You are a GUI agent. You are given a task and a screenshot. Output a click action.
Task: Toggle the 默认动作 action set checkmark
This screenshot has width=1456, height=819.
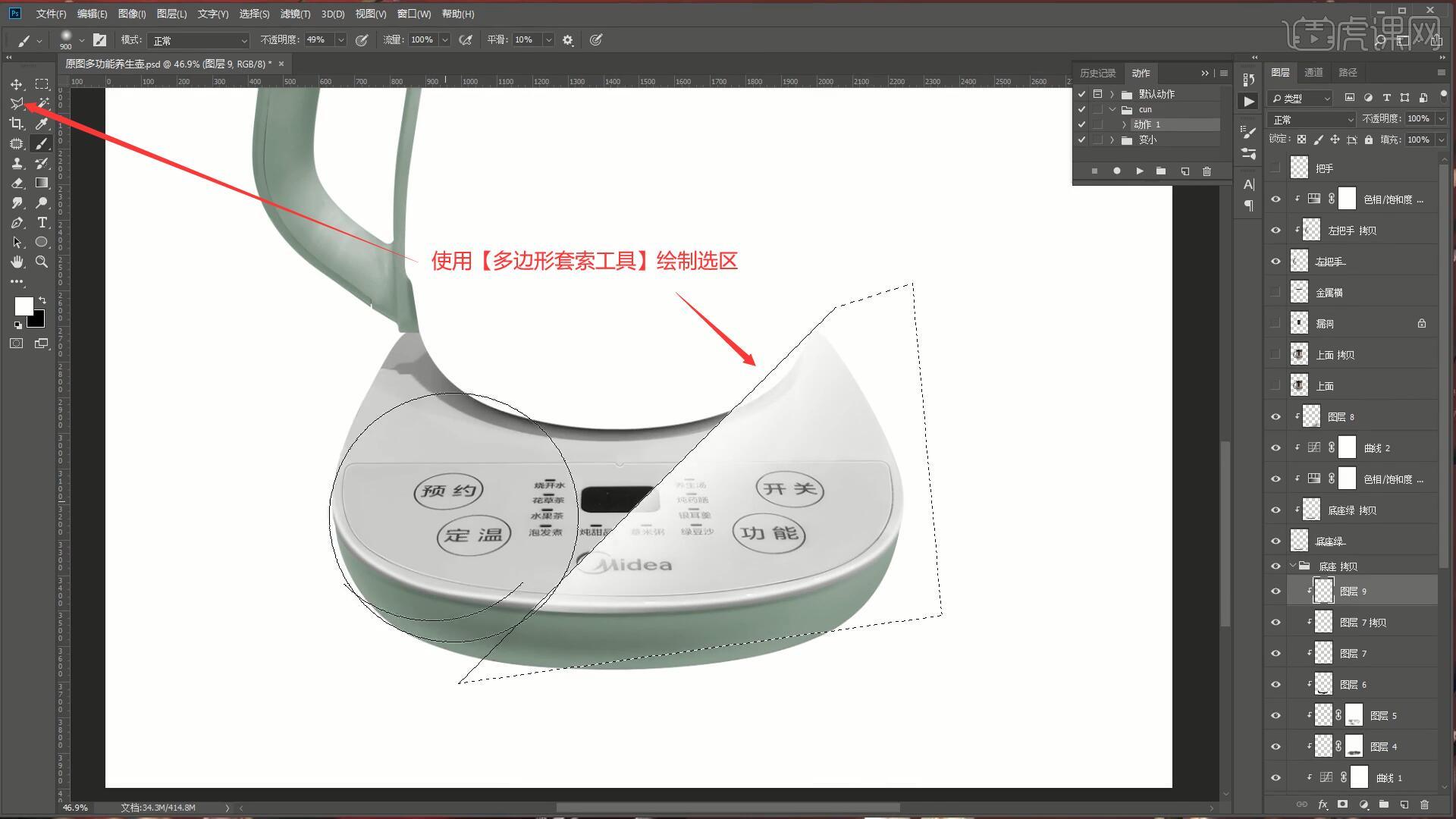pos(1081,94)
